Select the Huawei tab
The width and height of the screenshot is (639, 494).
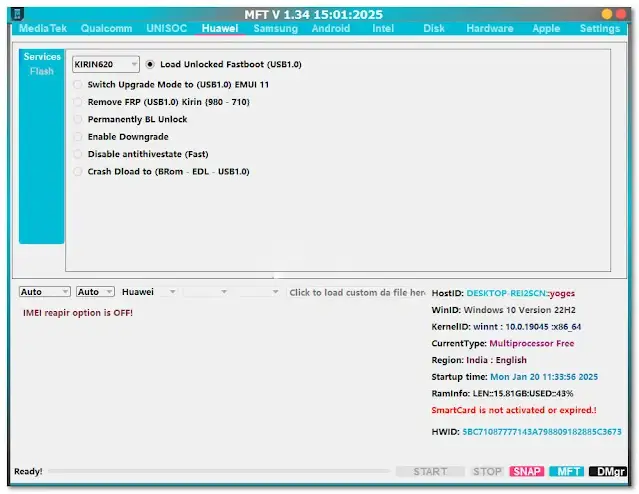(x=220, y=28)
